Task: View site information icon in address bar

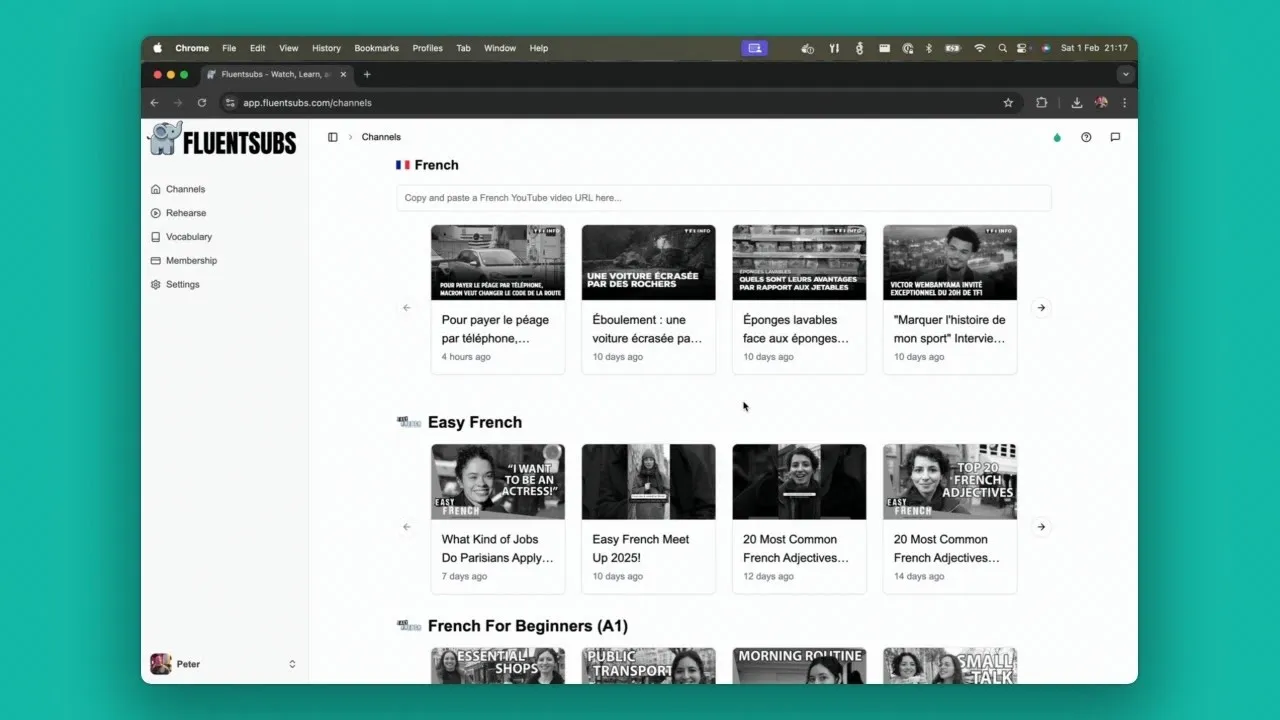Action: (x=230, y=102)
